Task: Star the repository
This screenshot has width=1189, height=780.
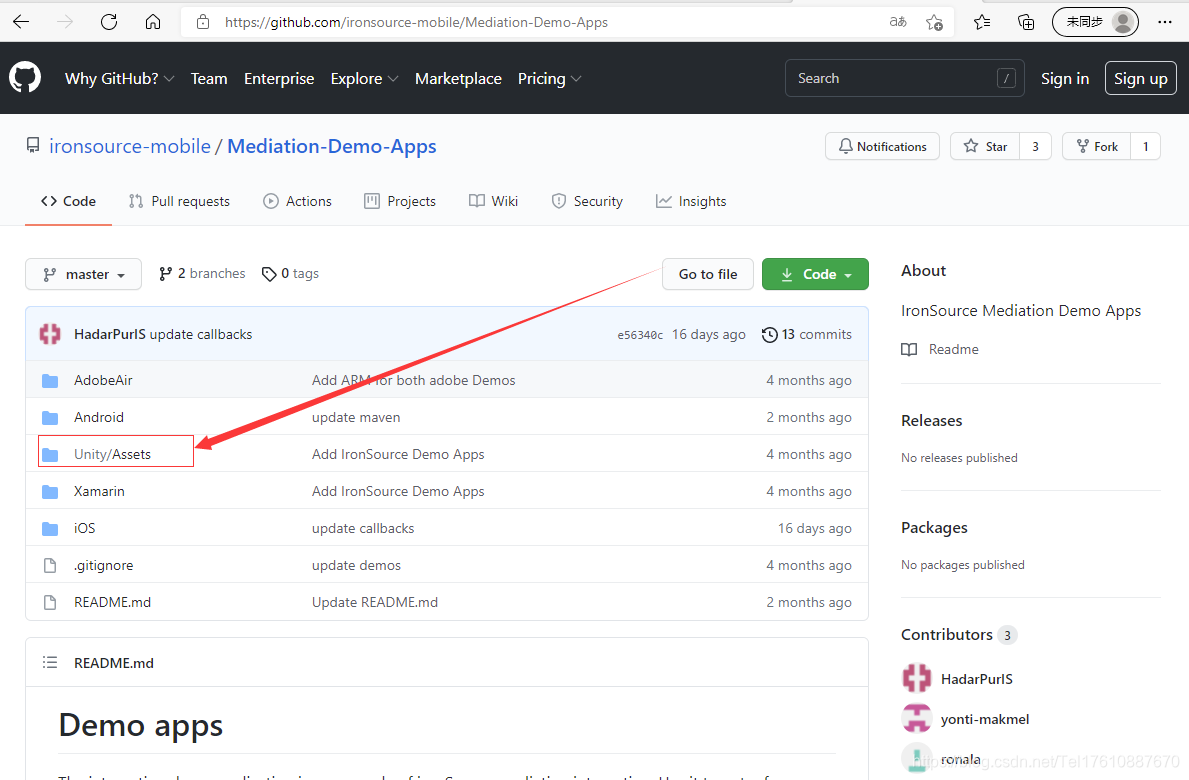Action: tap(985, 146)
